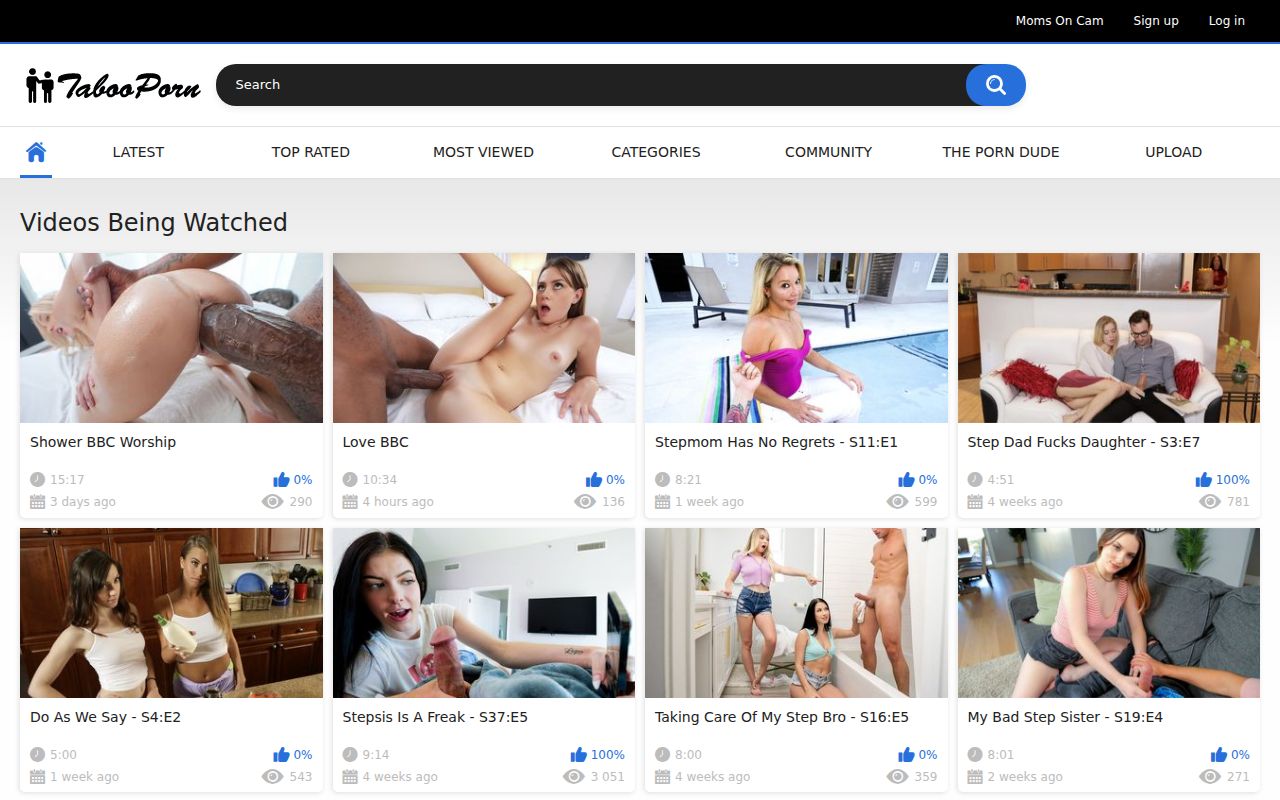Click the home icon in the navigation bar
The height and width of the screenshot is (800, 1280).
36,151
